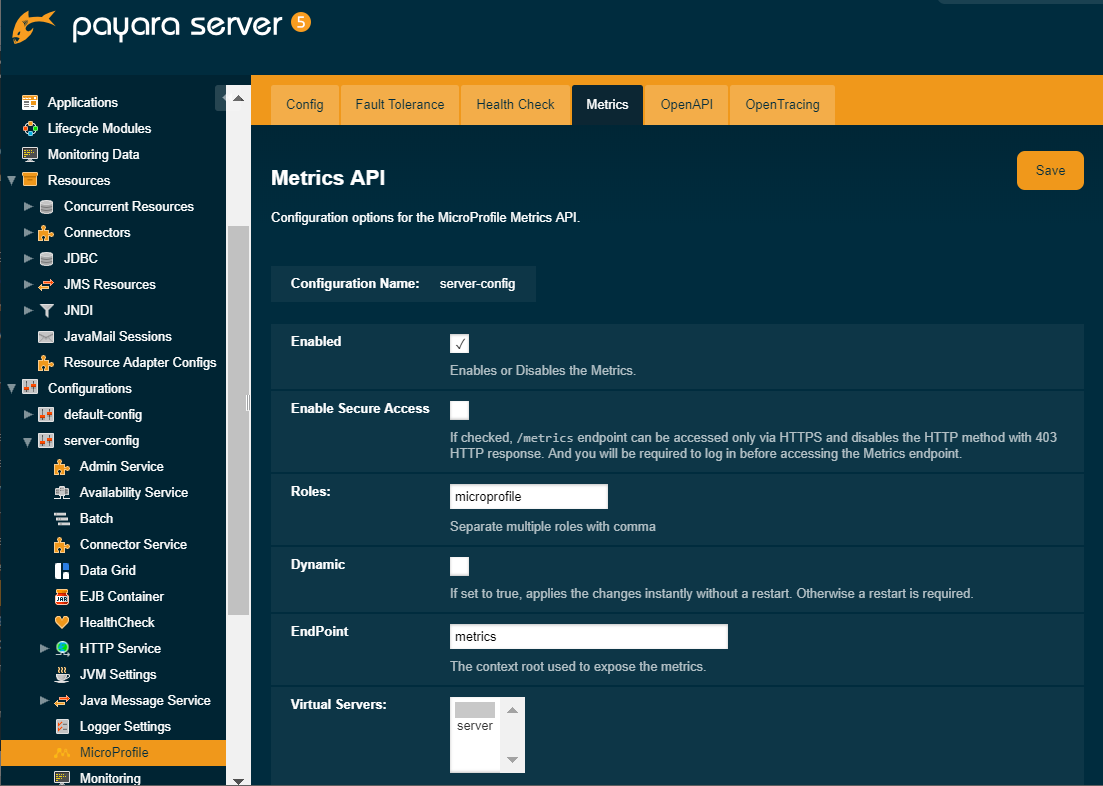Click the EJB Container jar icon

coord(62,597)
